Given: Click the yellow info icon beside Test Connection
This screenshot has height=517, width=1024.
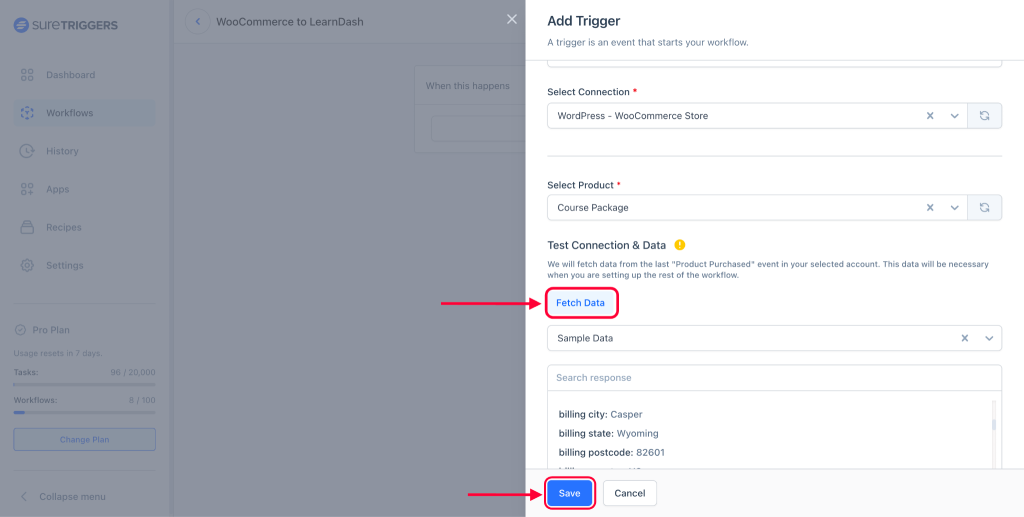Looking at the screenshot, I should coord(680,245).
